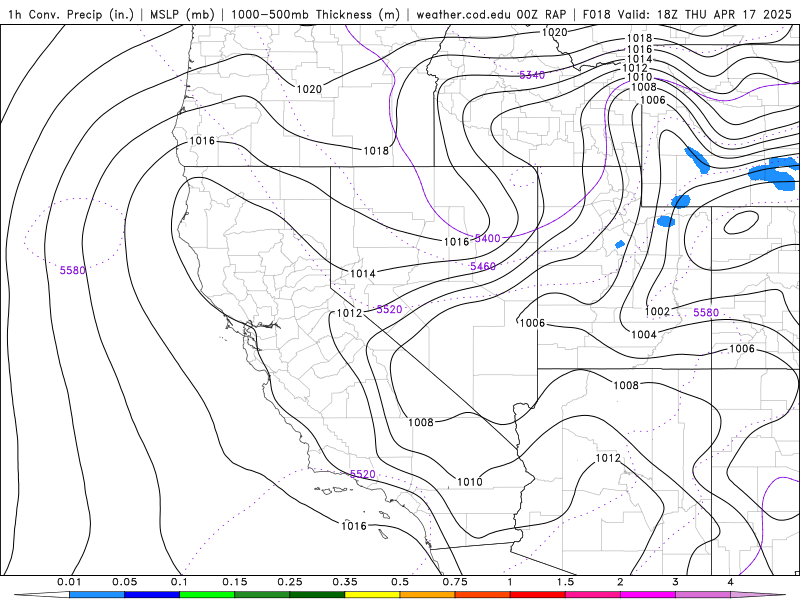The height and width of the screenshot is (600, 800).
Task: Click the 1002 isobar label
Action: 657,311
